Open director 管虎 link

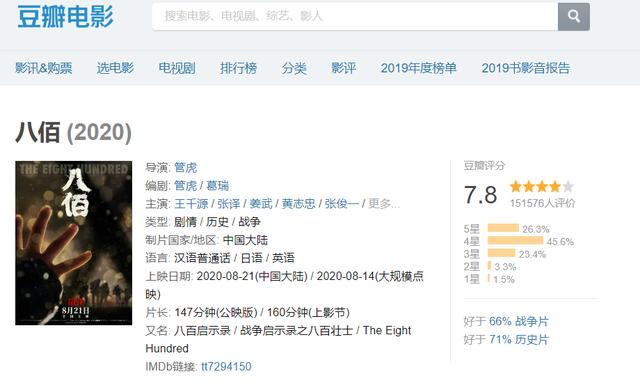coord(185,168)
